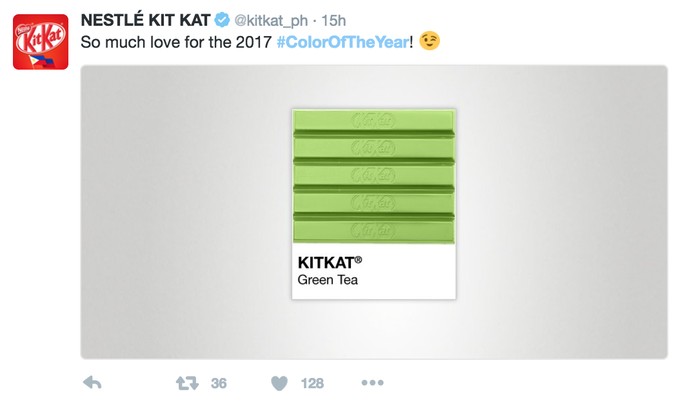Click the KitKat profile avatar
The height and width of the screenshot is (405, 680).
(39, 43)
